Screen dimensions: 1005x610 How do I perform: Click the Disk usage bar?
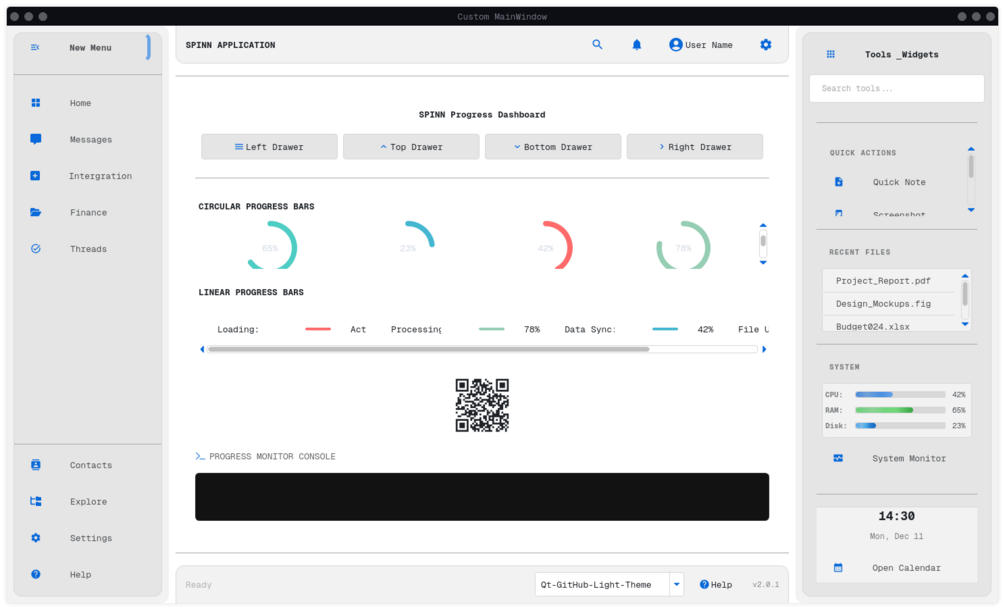tap(900, 425)
